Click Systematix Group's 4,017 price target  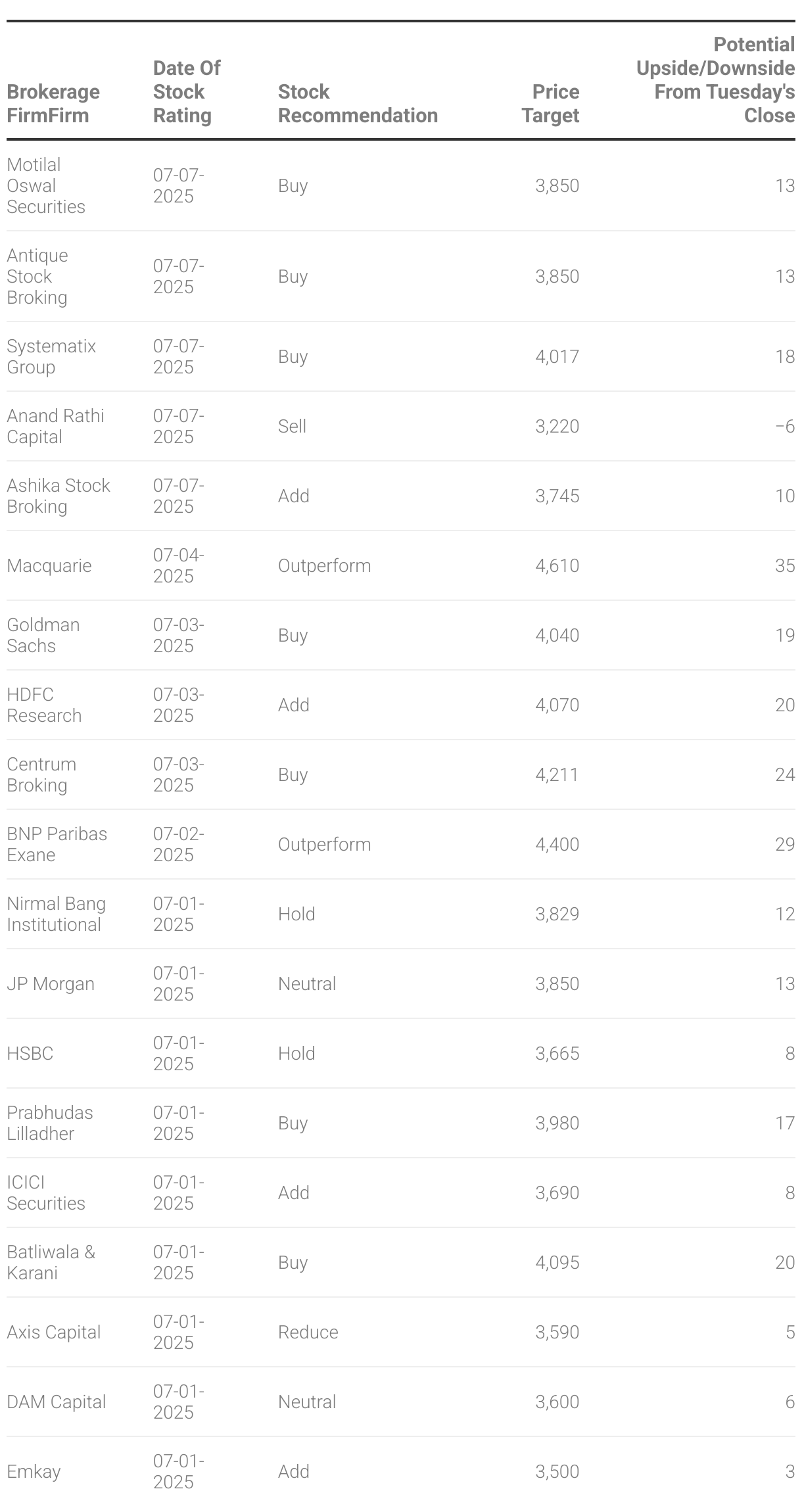(557, 356)
